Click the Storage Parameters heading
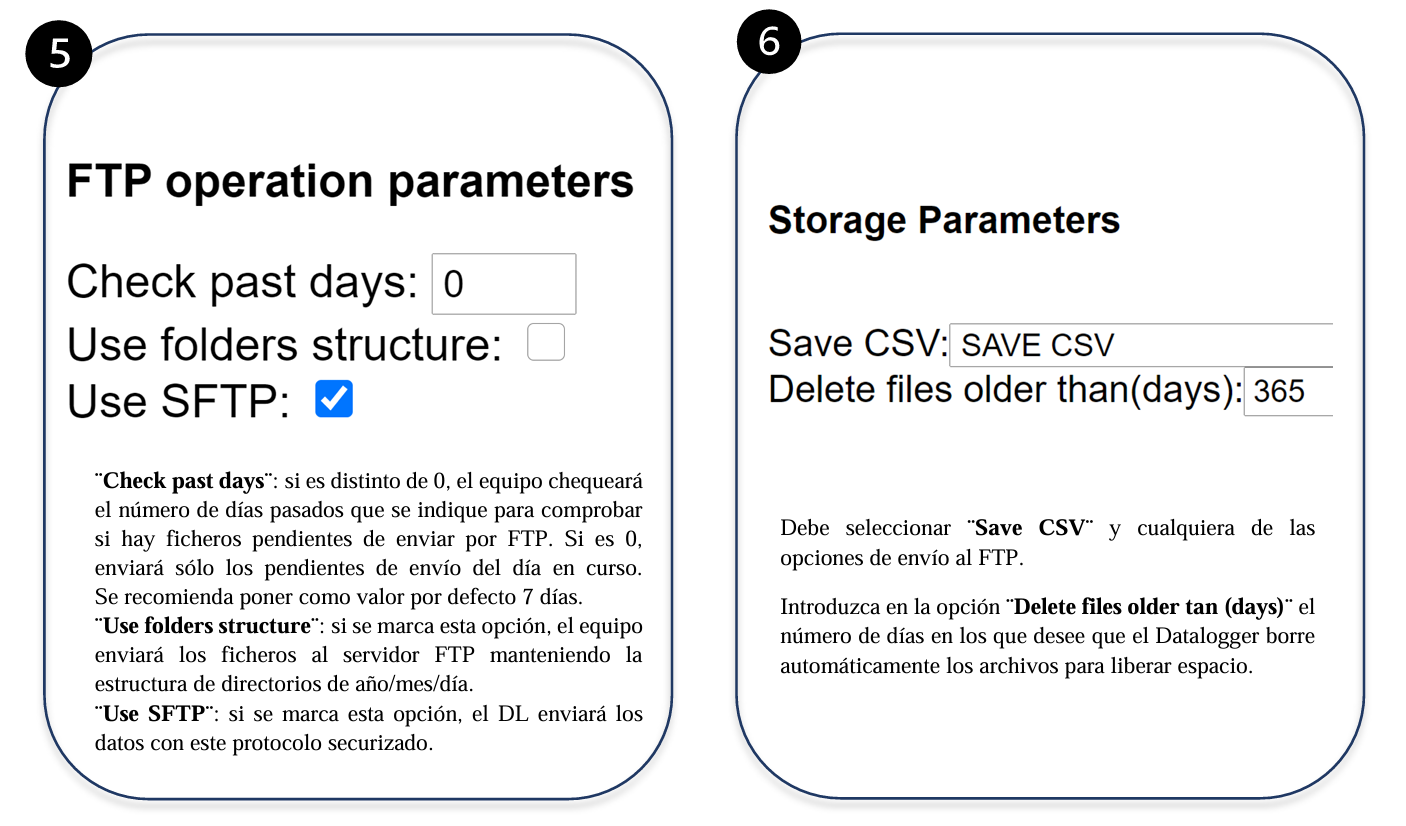The width and height of the screenshot is (1406, 826). pyautogui.click(x=944, y=220)
